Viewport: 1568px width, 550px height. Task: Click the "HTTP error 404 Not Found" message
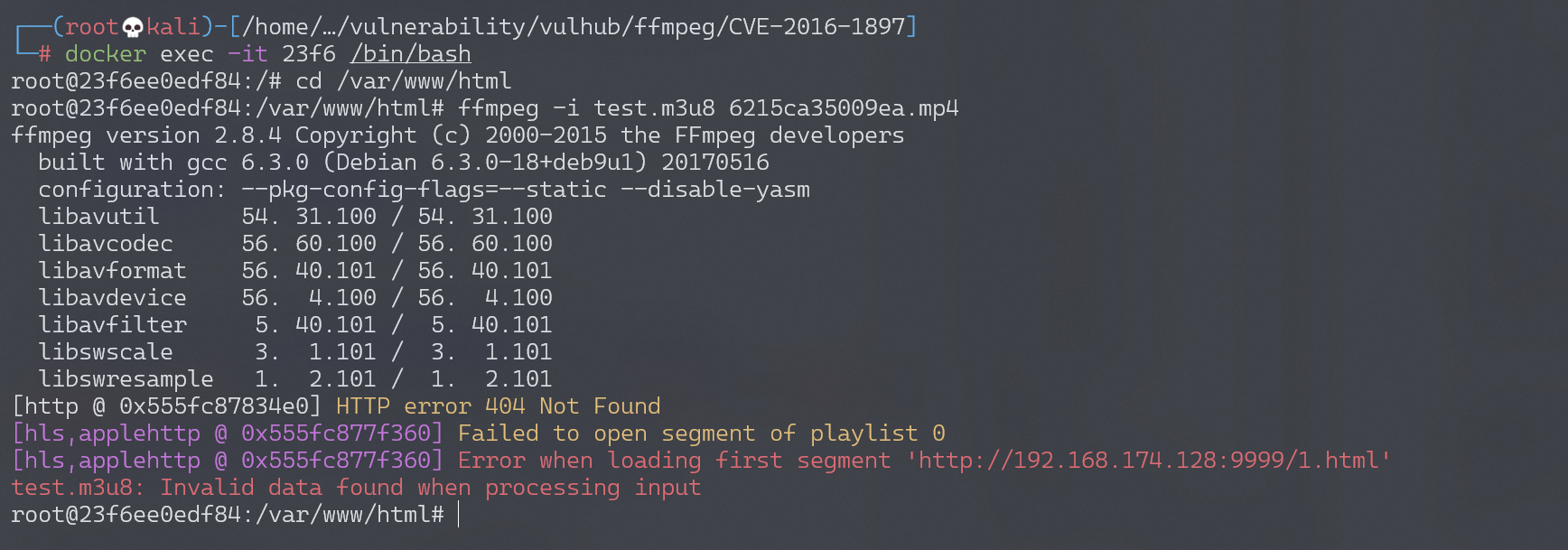click(498, 406)
